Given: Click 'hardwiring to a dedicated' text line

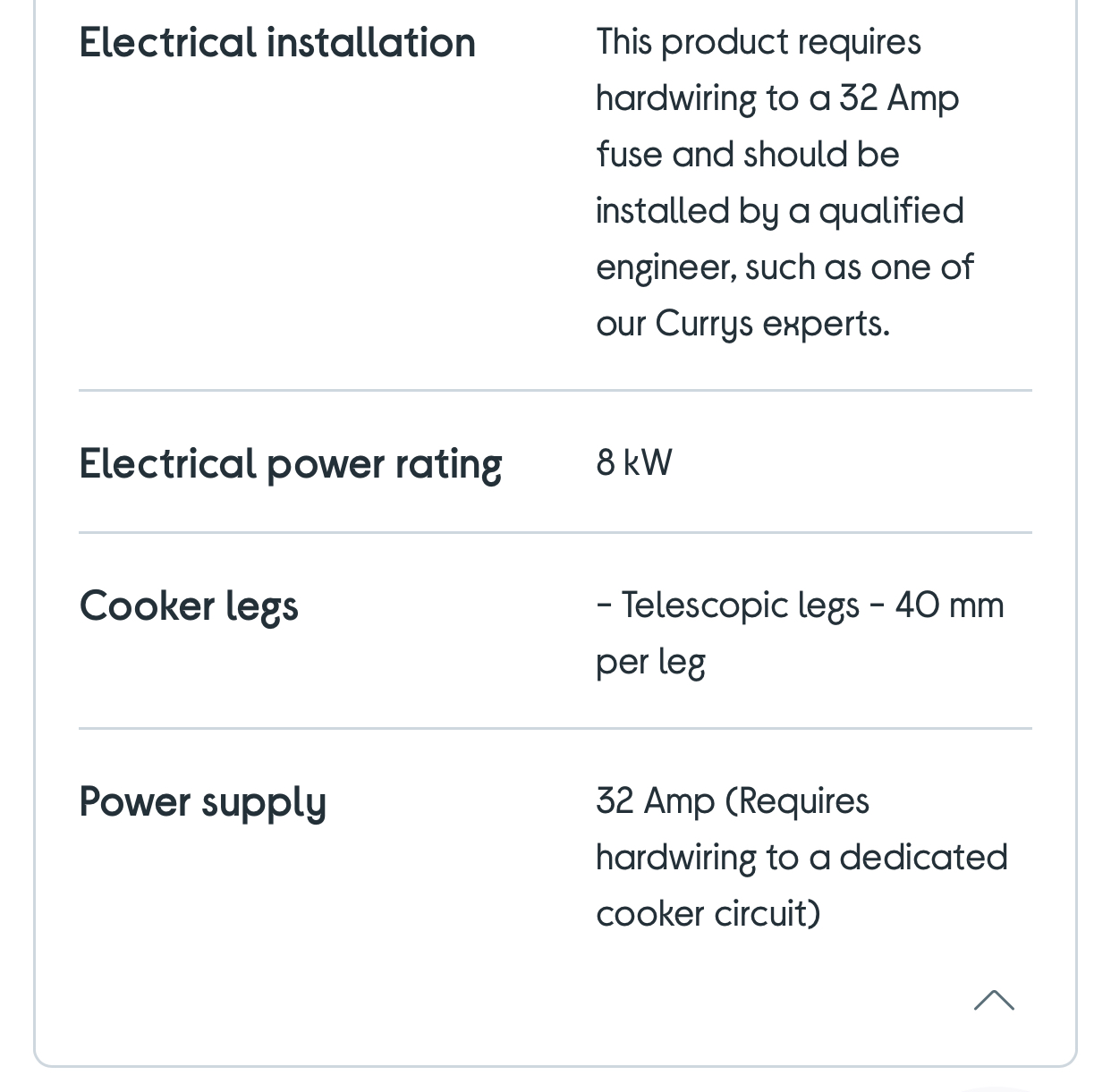Looking at the screenshot, I should [x=801, y=858].
